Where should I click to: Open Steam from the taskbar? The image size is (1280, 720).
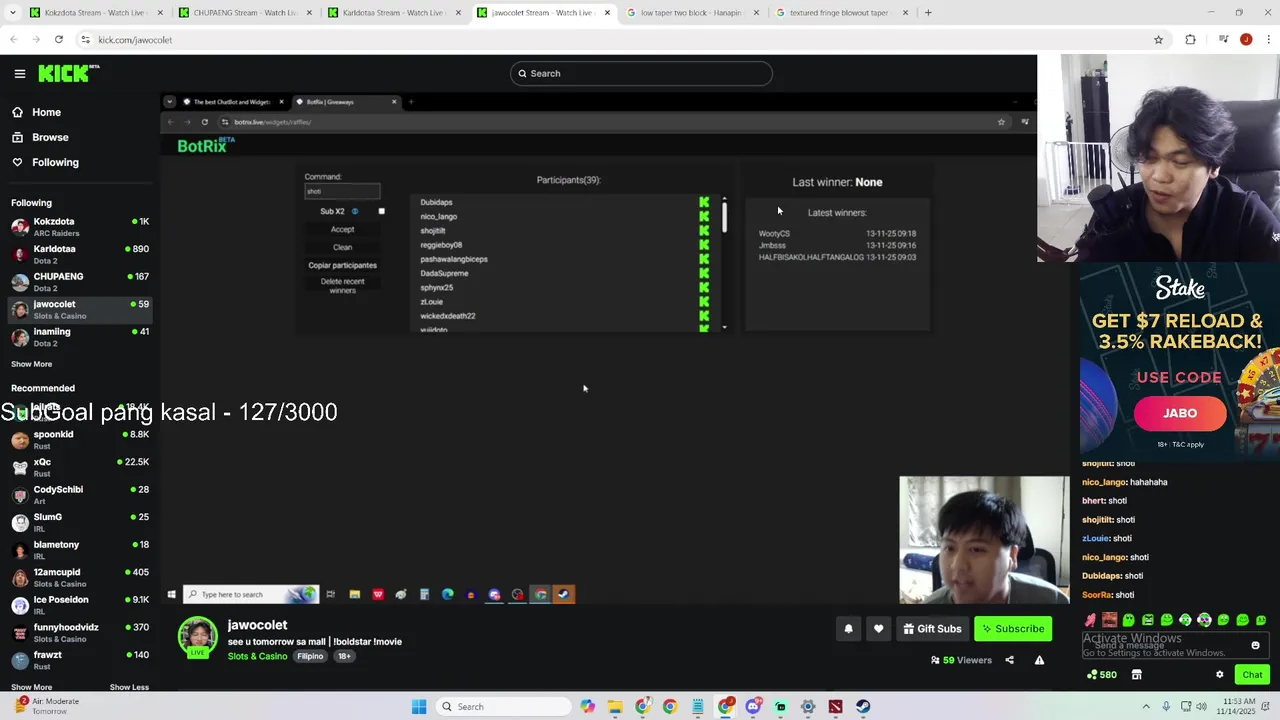863,707
